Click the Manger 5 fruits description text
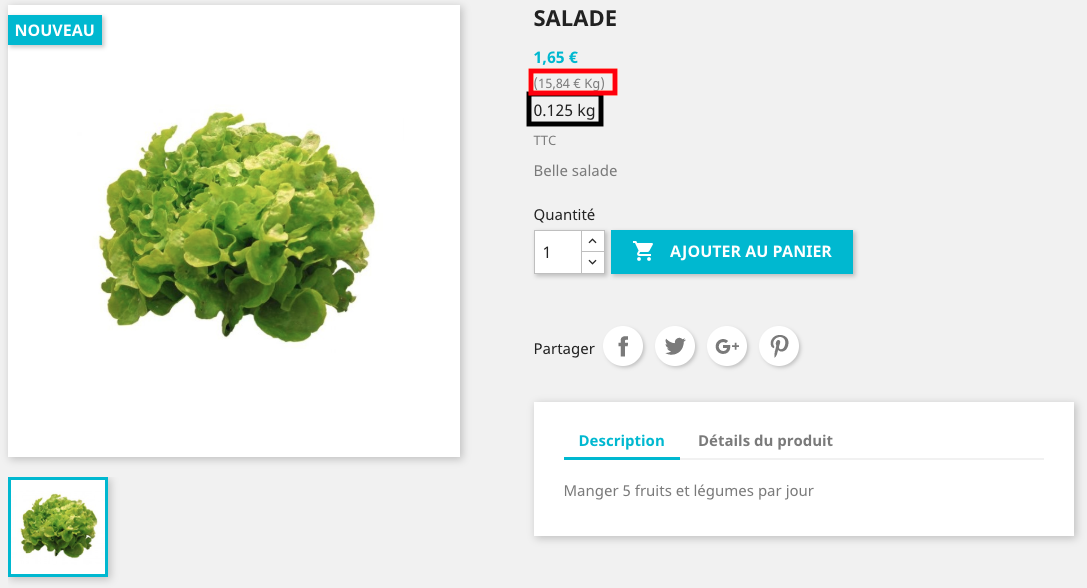1087x588 pixels. pyautogui.click(x=688, y=491)
